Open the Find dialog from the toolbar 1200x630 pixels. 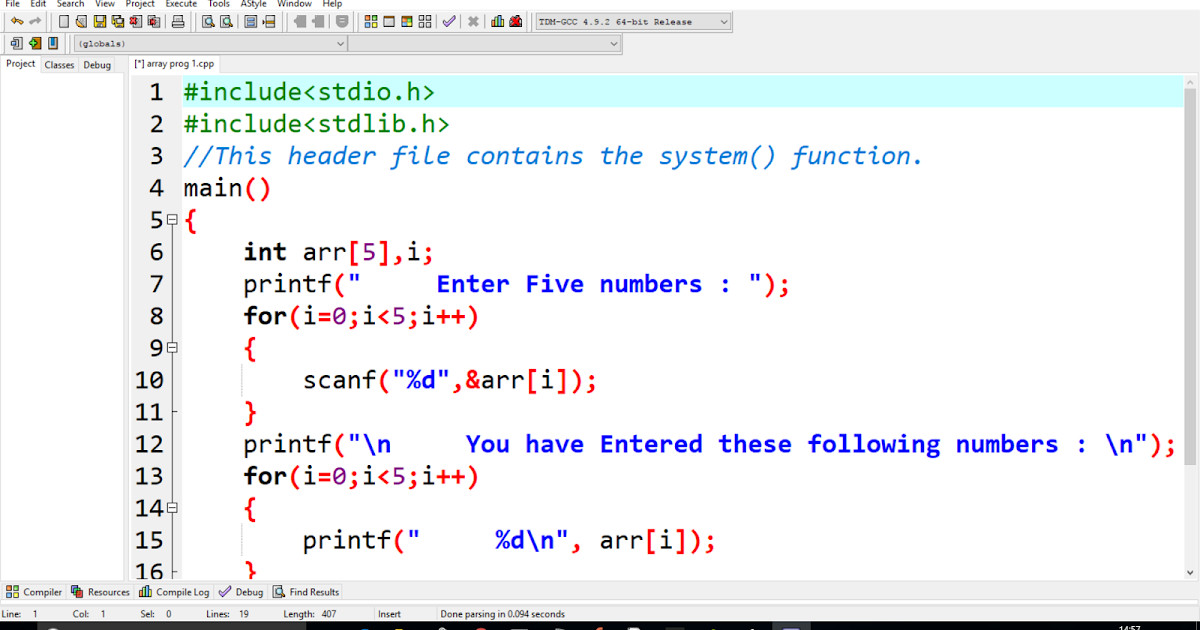(x=207, y=21)
